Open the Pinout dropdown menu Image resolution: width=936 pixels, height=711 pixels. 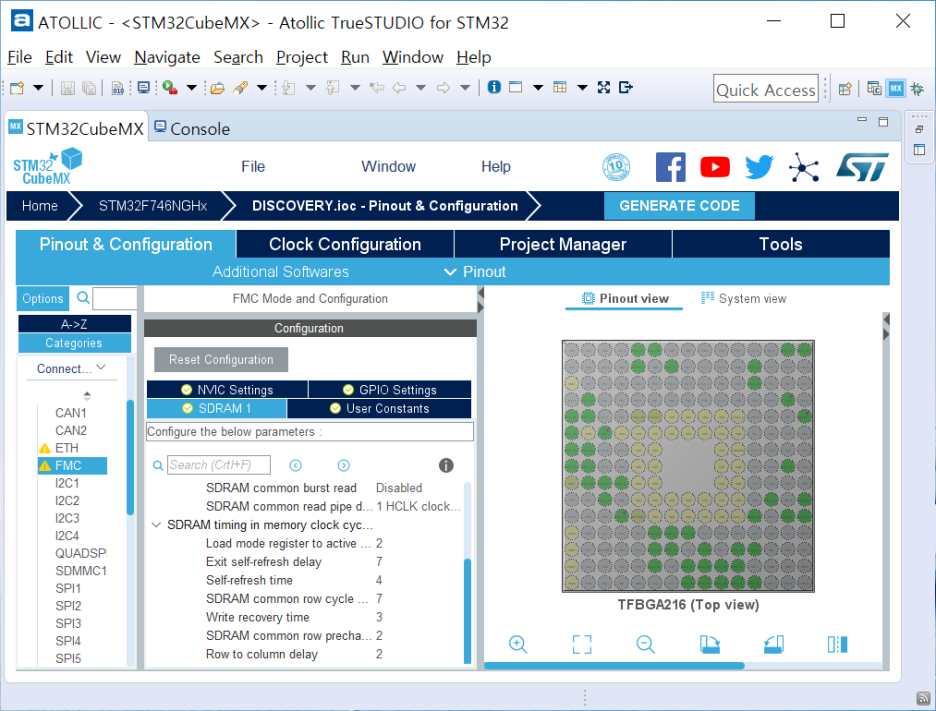click(476, 272)
